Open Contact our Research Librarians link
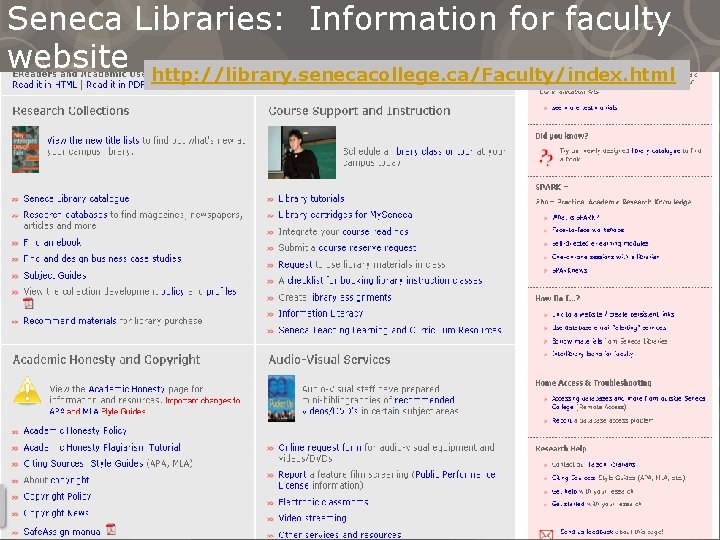720x540 pixels. (593, 465)
